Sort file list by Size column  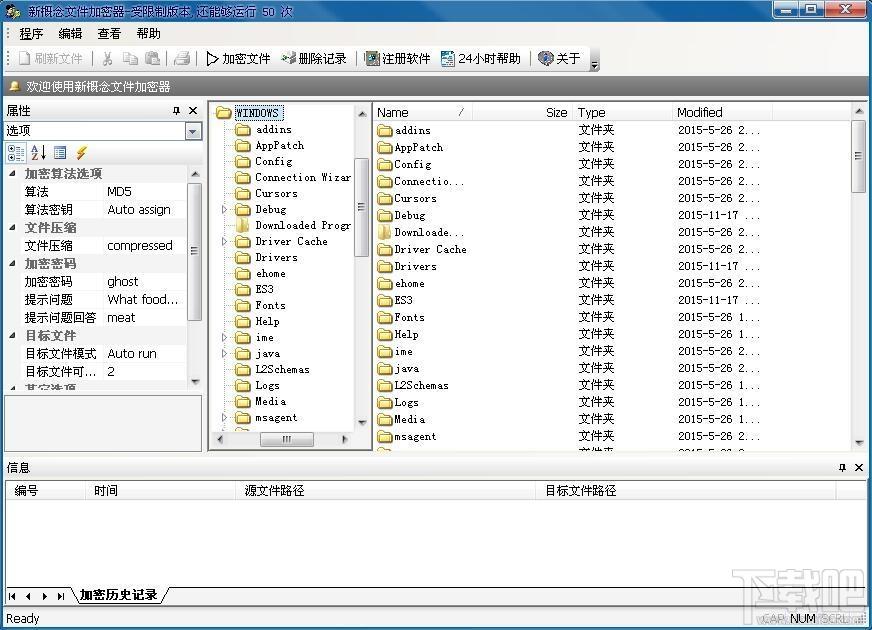point(522,112)
